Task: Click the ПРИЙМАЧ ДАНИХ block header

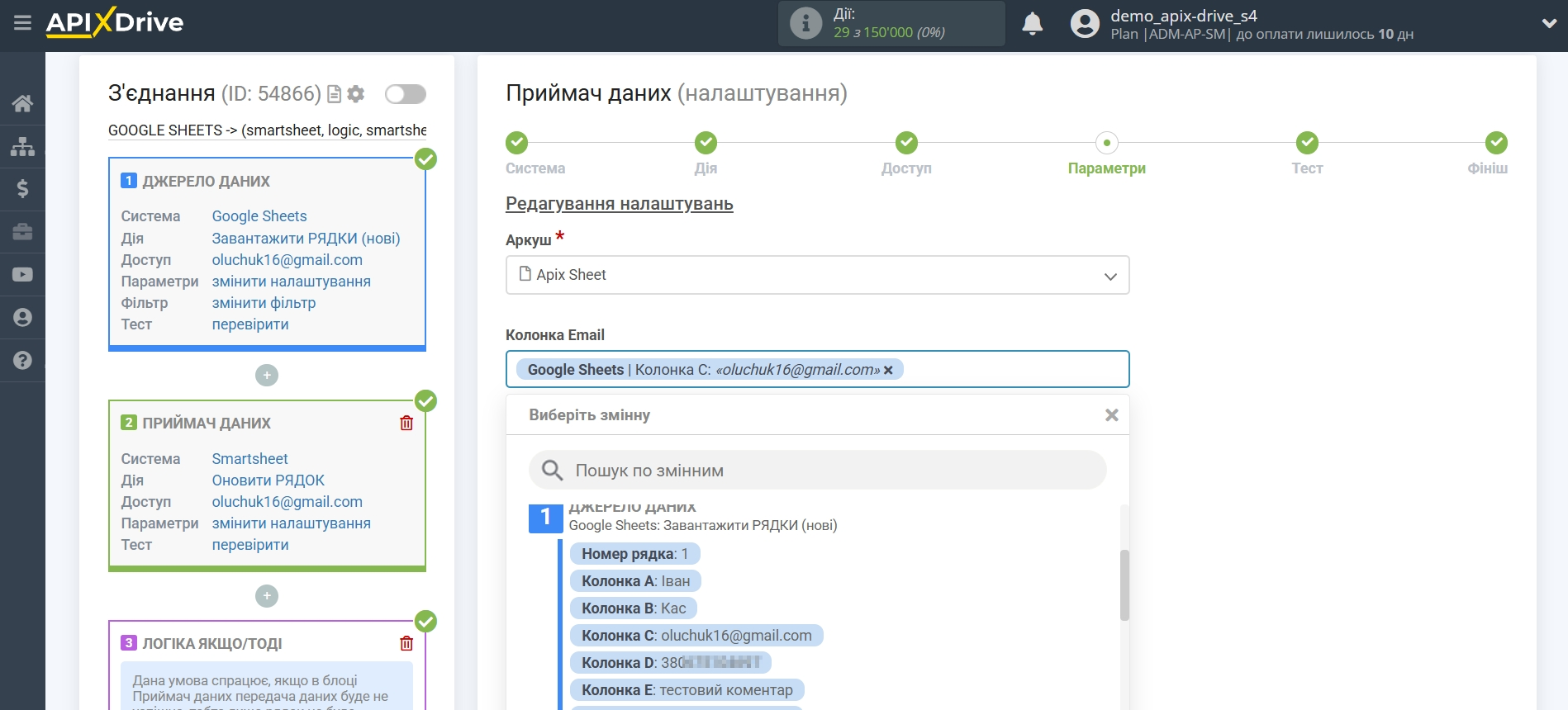Action: click(207, 423)
